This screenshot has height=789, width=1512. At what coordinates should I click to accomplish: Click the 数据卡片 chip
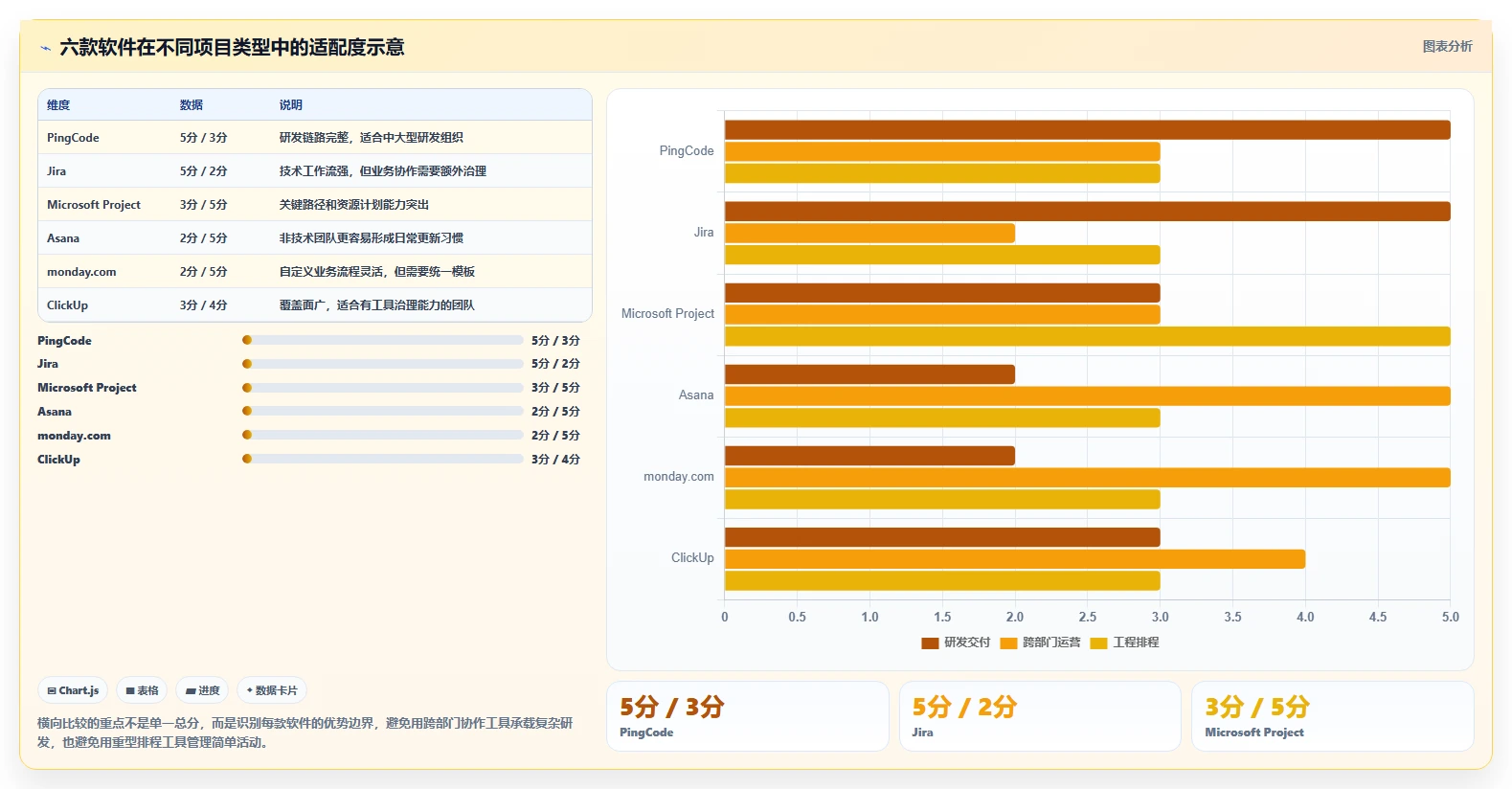pos(272,690)
